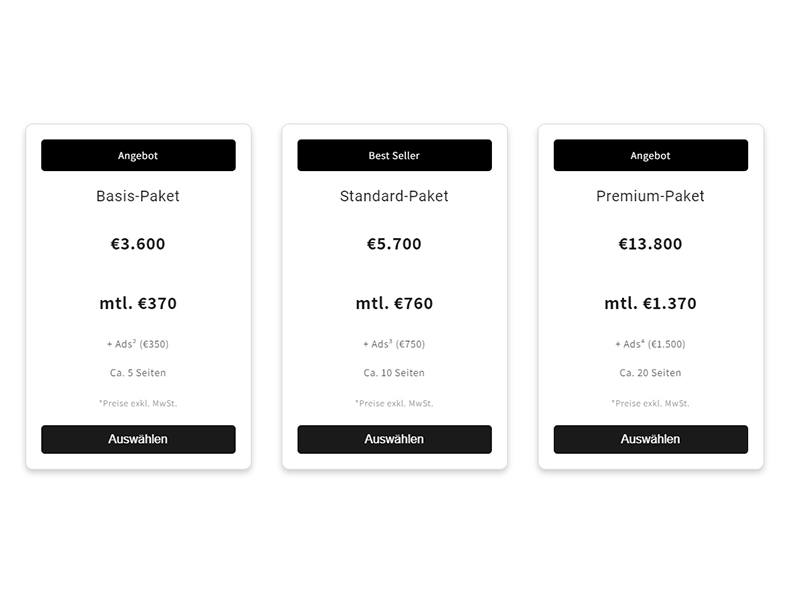This screenshot has width=800, height=600.
Task: Click Preise exkl. MwSt. note in Premium card
Action: click(x=650, y=403)
